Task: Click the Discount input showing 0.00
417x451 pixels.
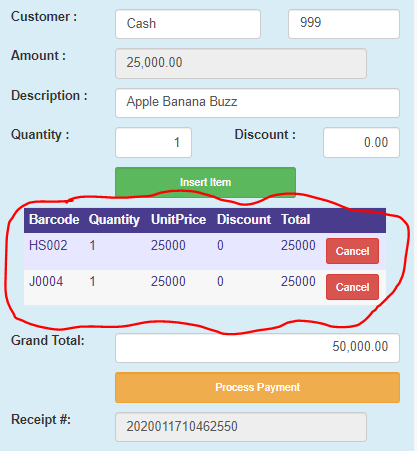Action: click(361, 142)
